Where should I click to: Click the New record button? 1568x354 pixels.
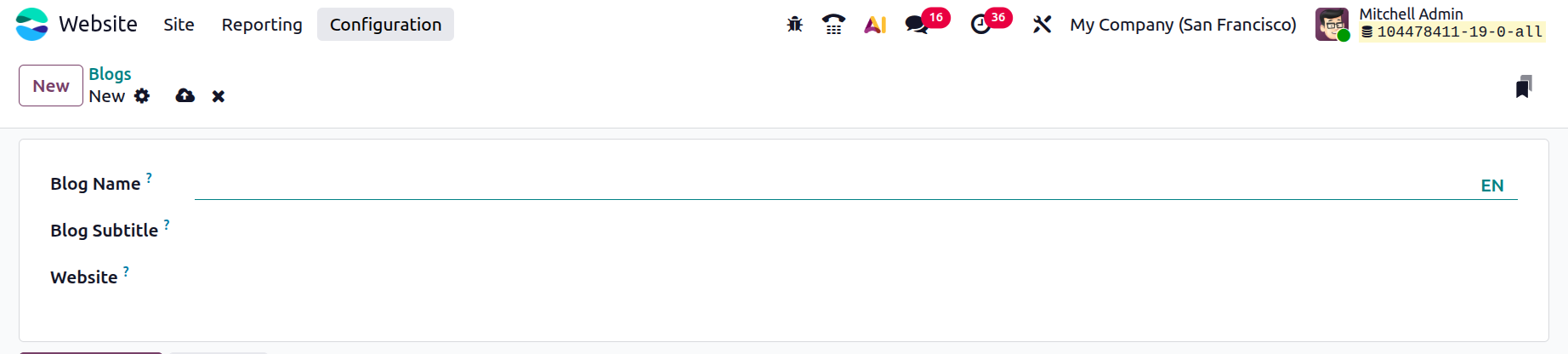tap(51, 86)
